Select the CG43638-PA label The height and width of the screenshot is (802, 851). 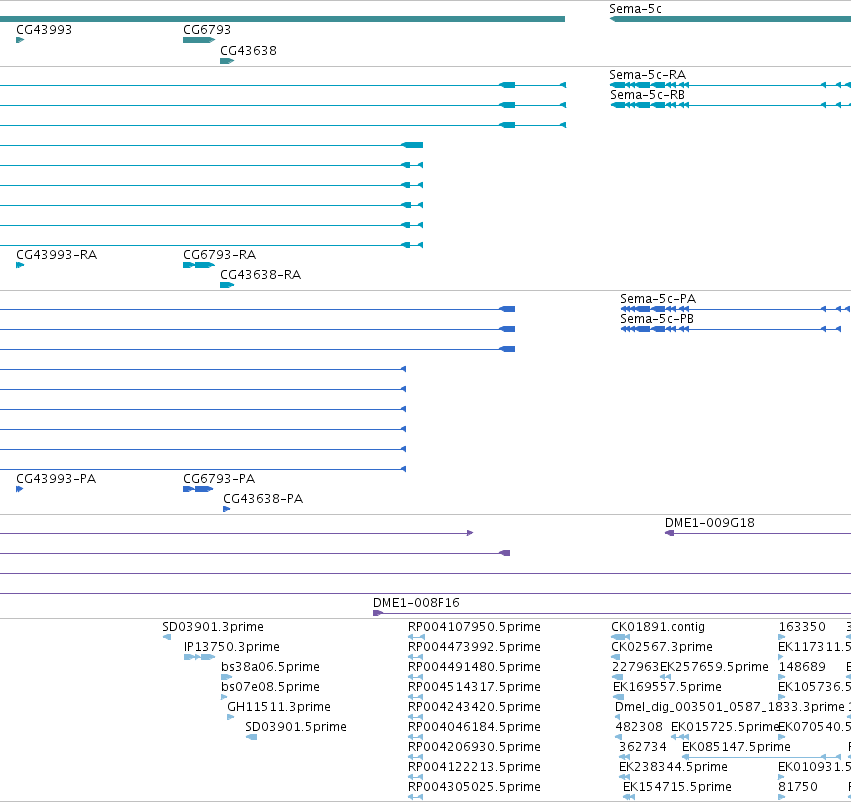[263, 499]
